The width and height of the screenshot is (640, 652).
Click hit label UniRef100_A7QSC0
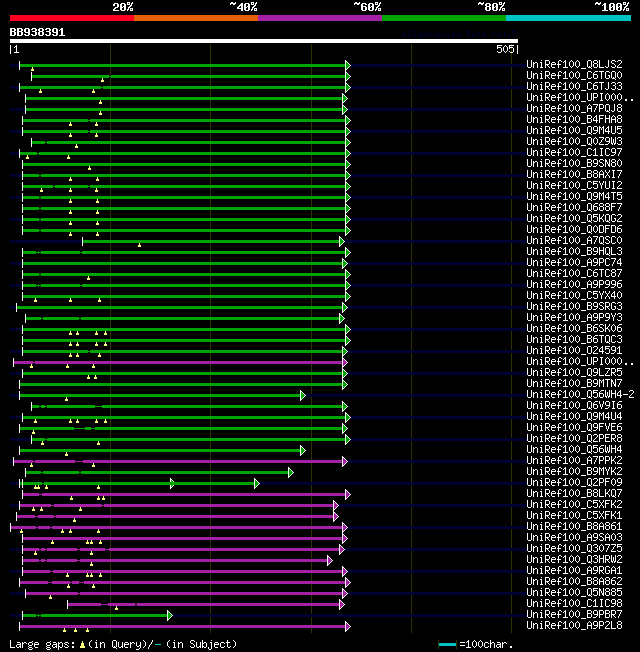[574, 240]
